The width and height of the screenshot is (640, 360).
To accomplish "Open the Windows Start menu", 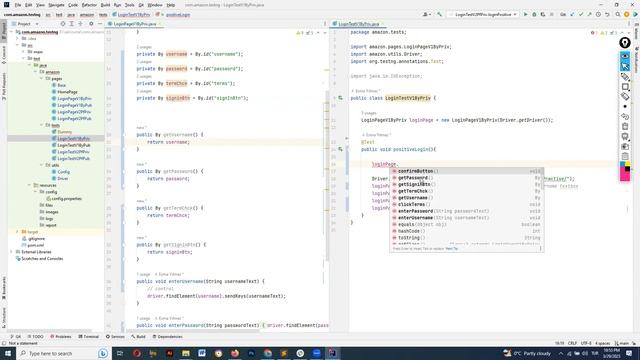I will coord(8,353).
